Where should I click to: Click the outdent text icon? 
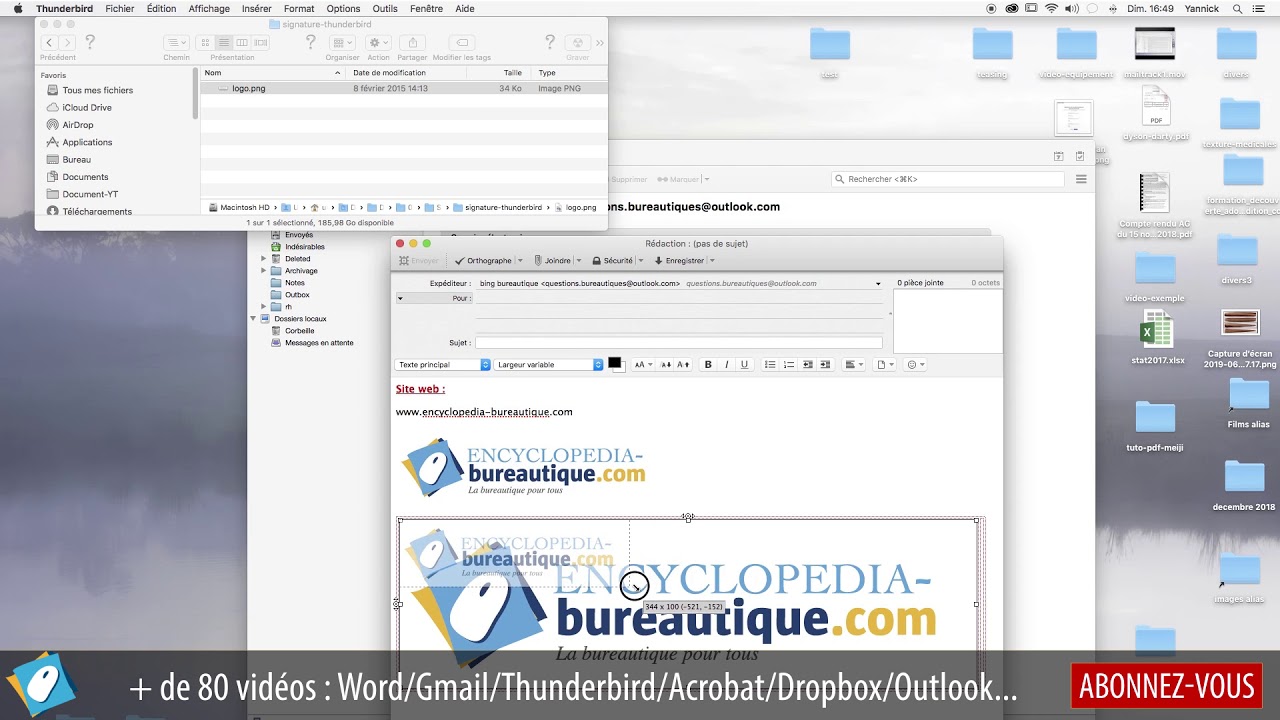(807, 365)
